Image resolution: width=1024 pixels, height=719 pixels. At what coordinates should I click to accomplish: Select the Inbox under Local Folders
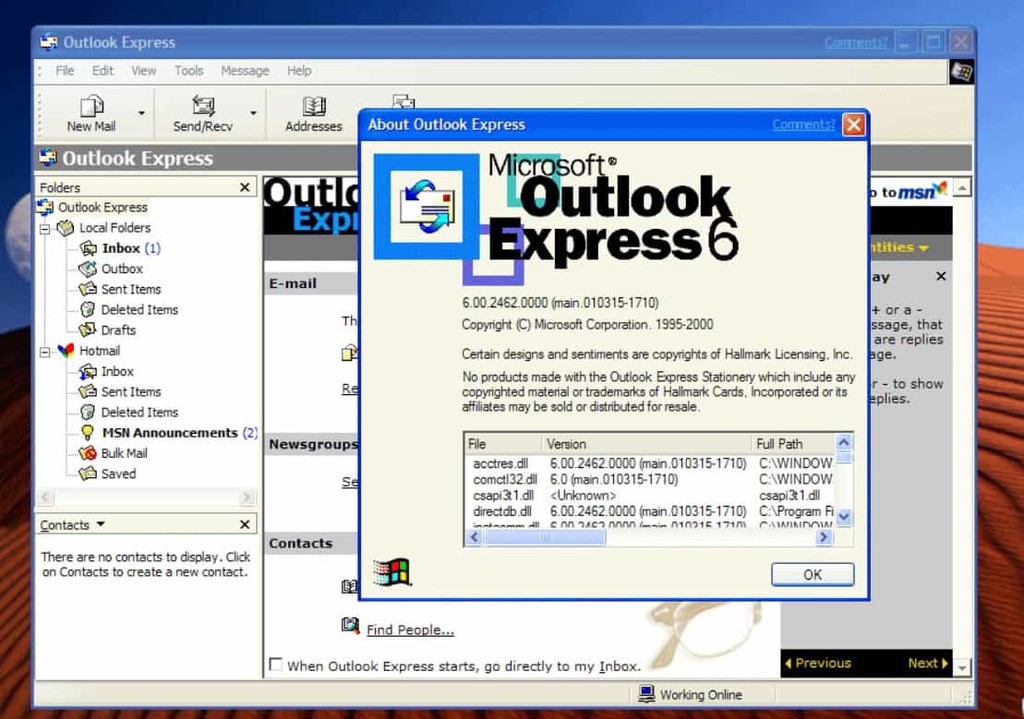pyautogui.click(x=118, y=248)
